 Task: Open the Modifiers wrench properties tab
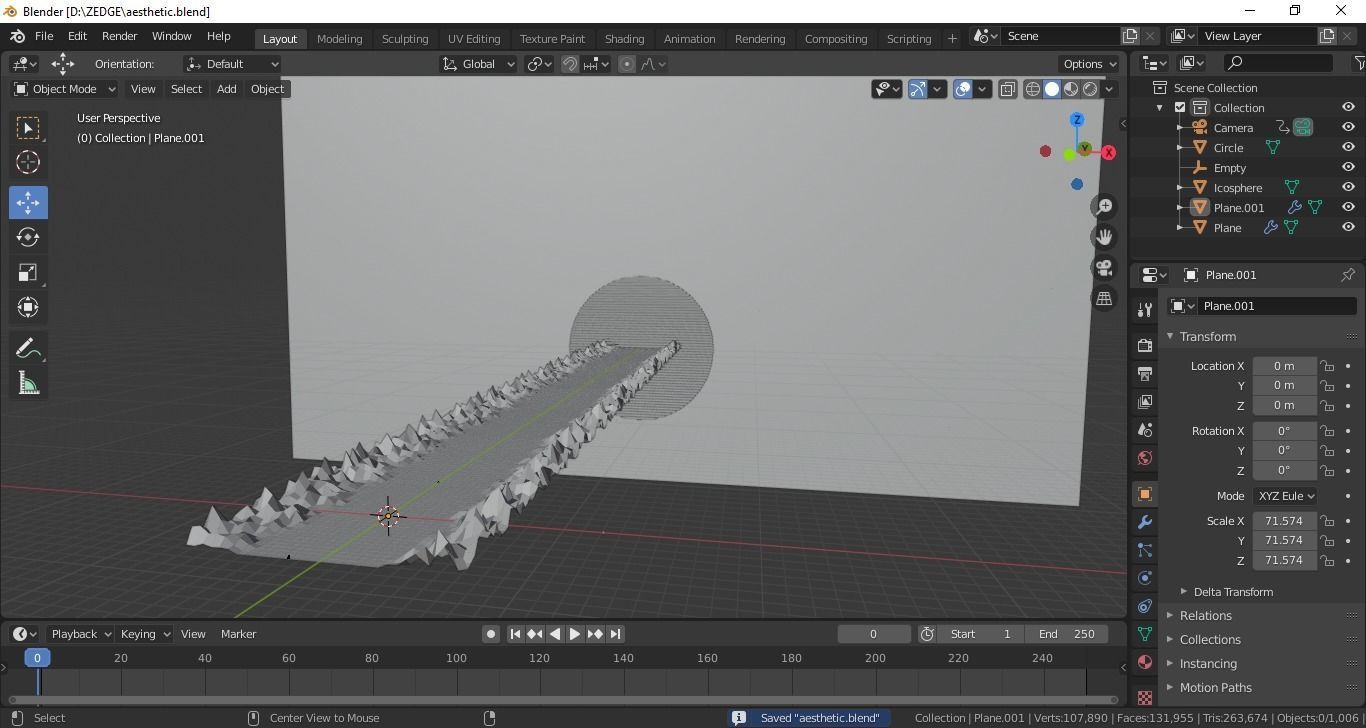(1145, 522)
